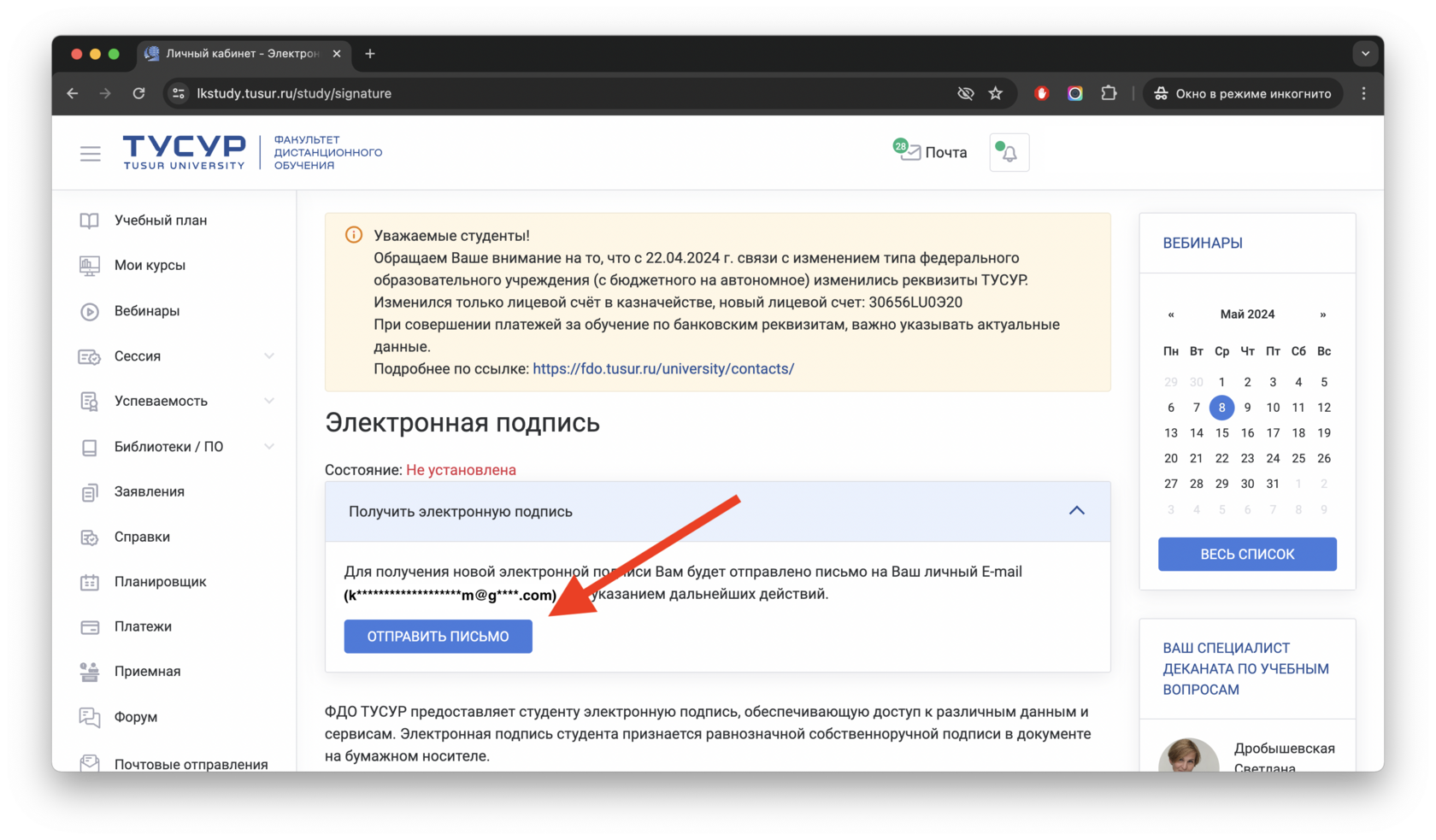
Task: Go back with the browser back arrow
Action: pos(73,93)
